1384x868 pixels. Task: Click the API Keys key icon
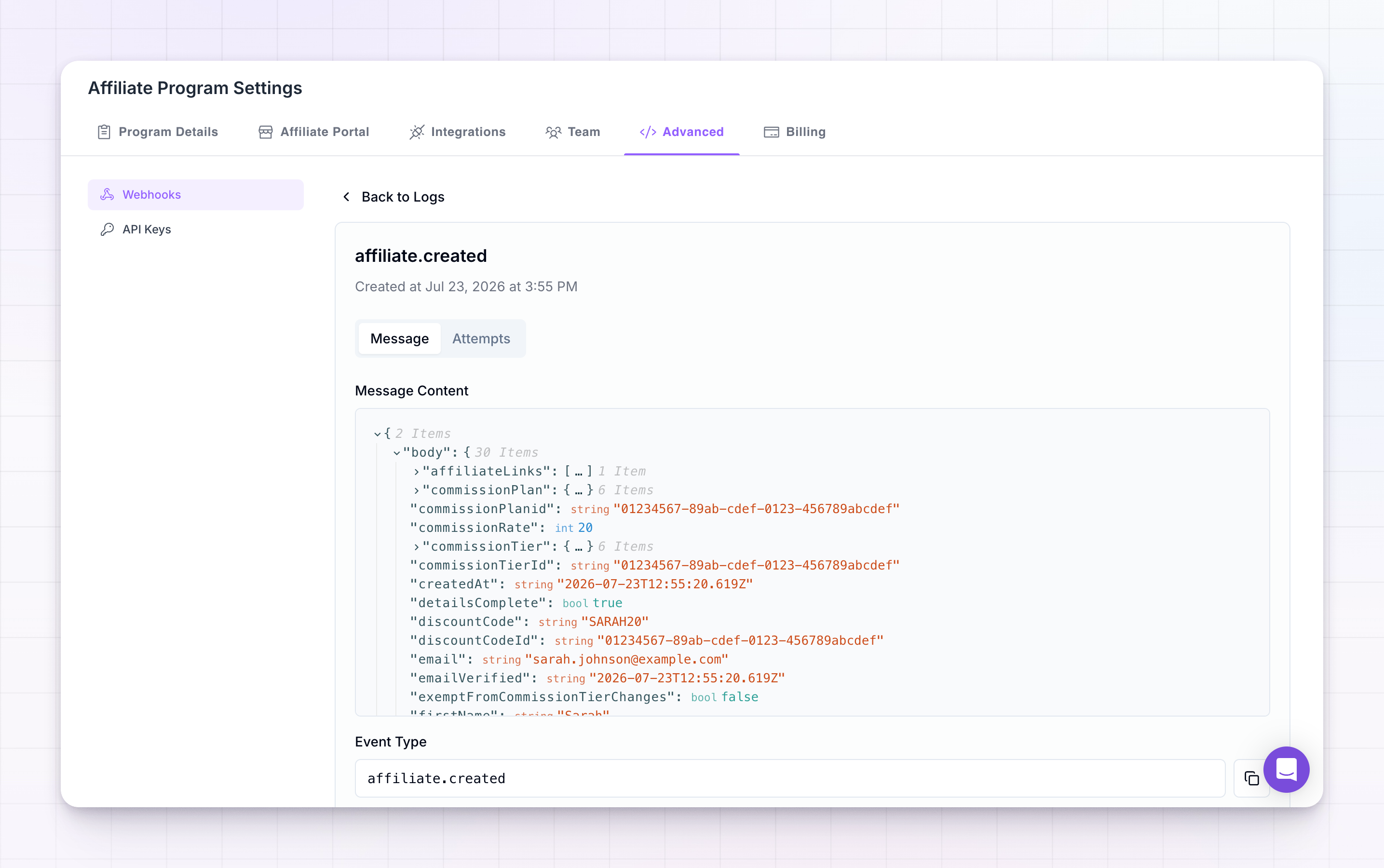108,230
